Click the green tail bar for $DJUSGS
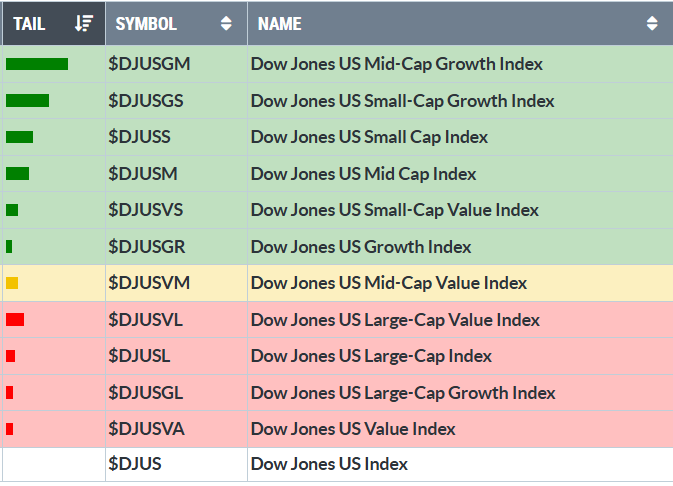This screenshot has height=486, width=673. [27, 100]
